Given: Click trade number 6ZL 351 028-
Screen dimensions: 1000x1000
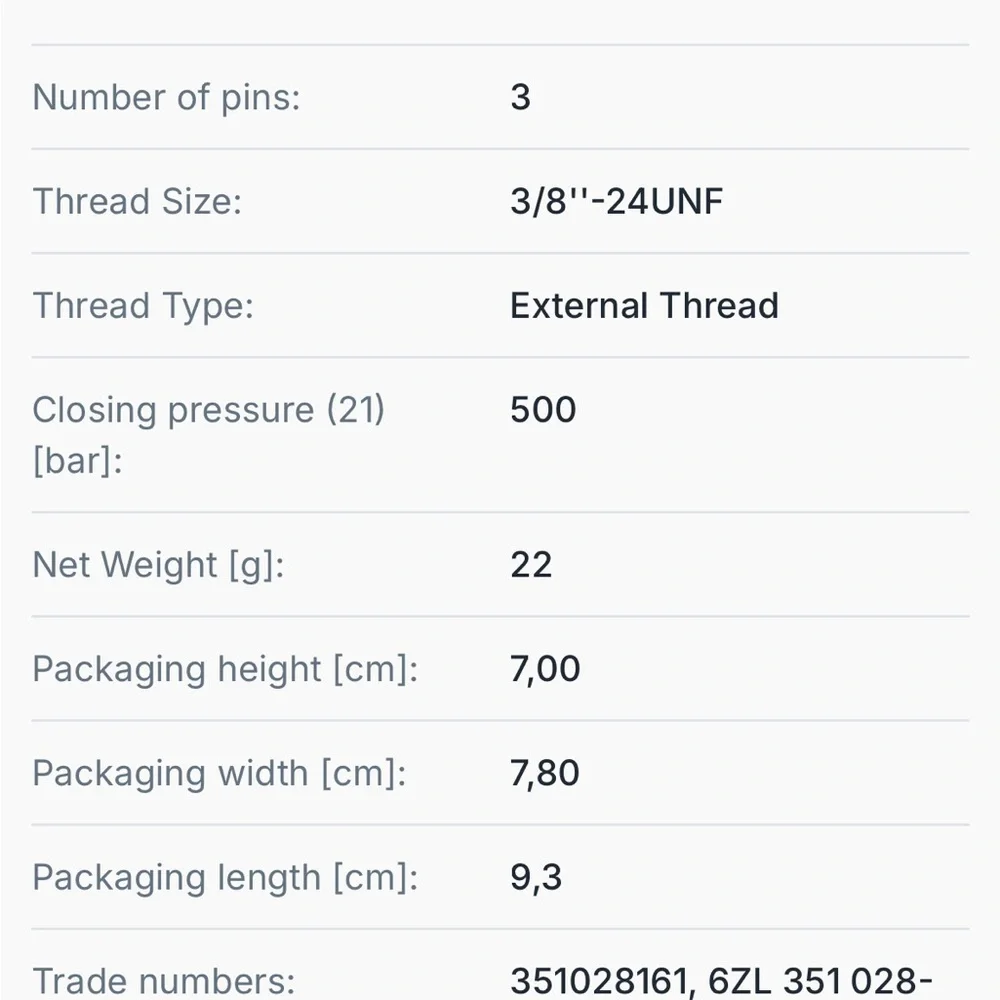Looking at the screenshot, I should coord(820,982).
